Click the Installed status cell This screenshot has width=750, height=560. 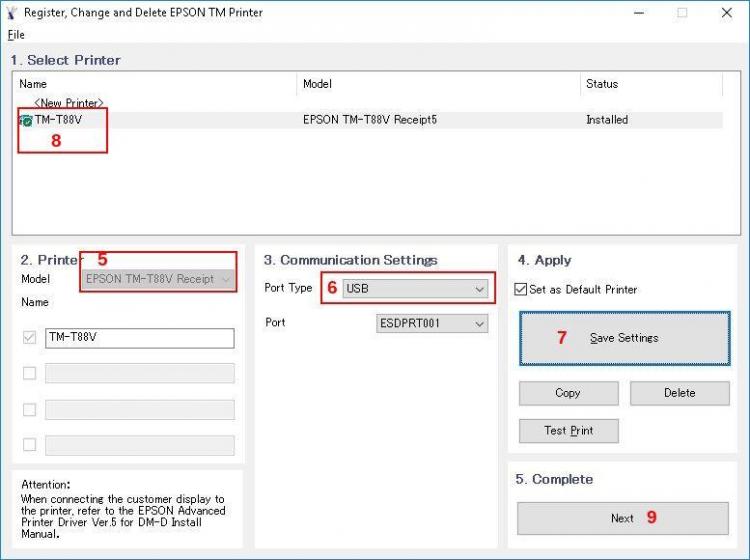pos(607,120)
